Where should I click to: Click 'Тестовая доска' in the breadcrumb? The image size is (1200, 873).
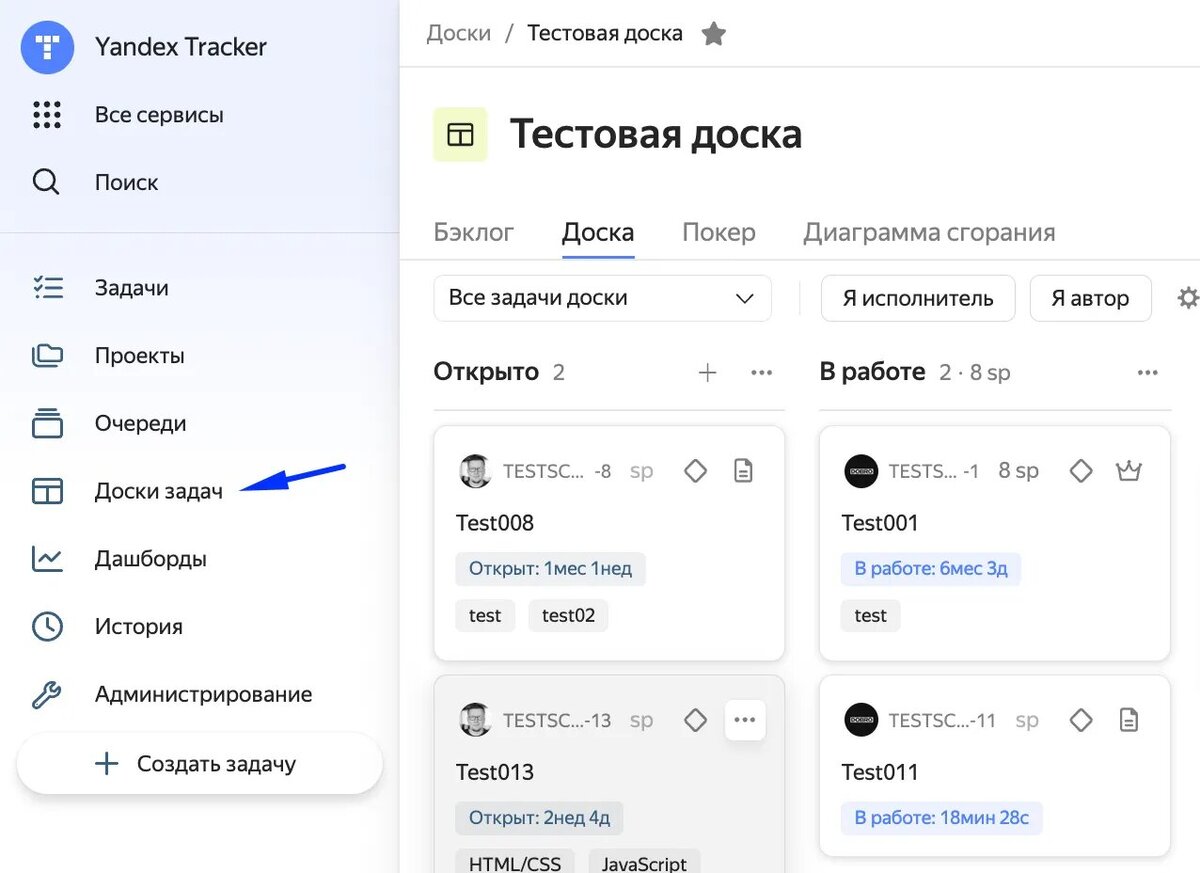(605, 33)
